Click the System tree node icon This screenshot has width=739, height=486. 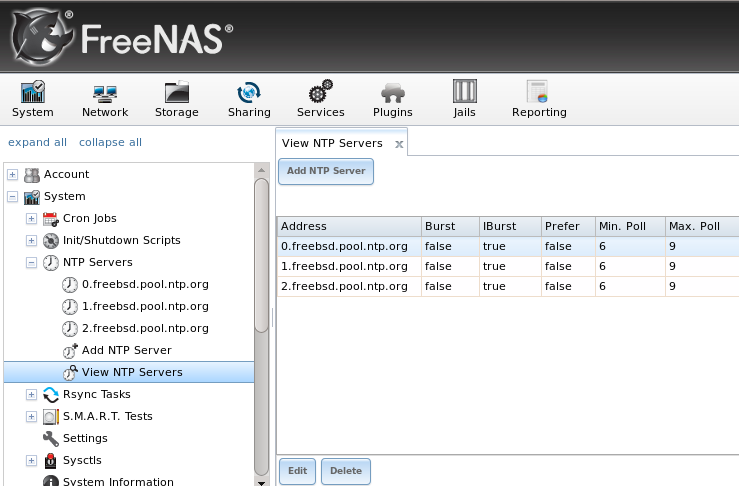pyautogui.click(x=32, y=197)
